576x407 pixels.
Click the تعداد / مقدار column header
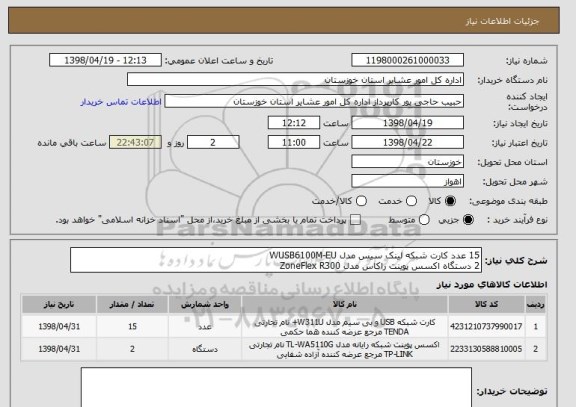[132, 304]
